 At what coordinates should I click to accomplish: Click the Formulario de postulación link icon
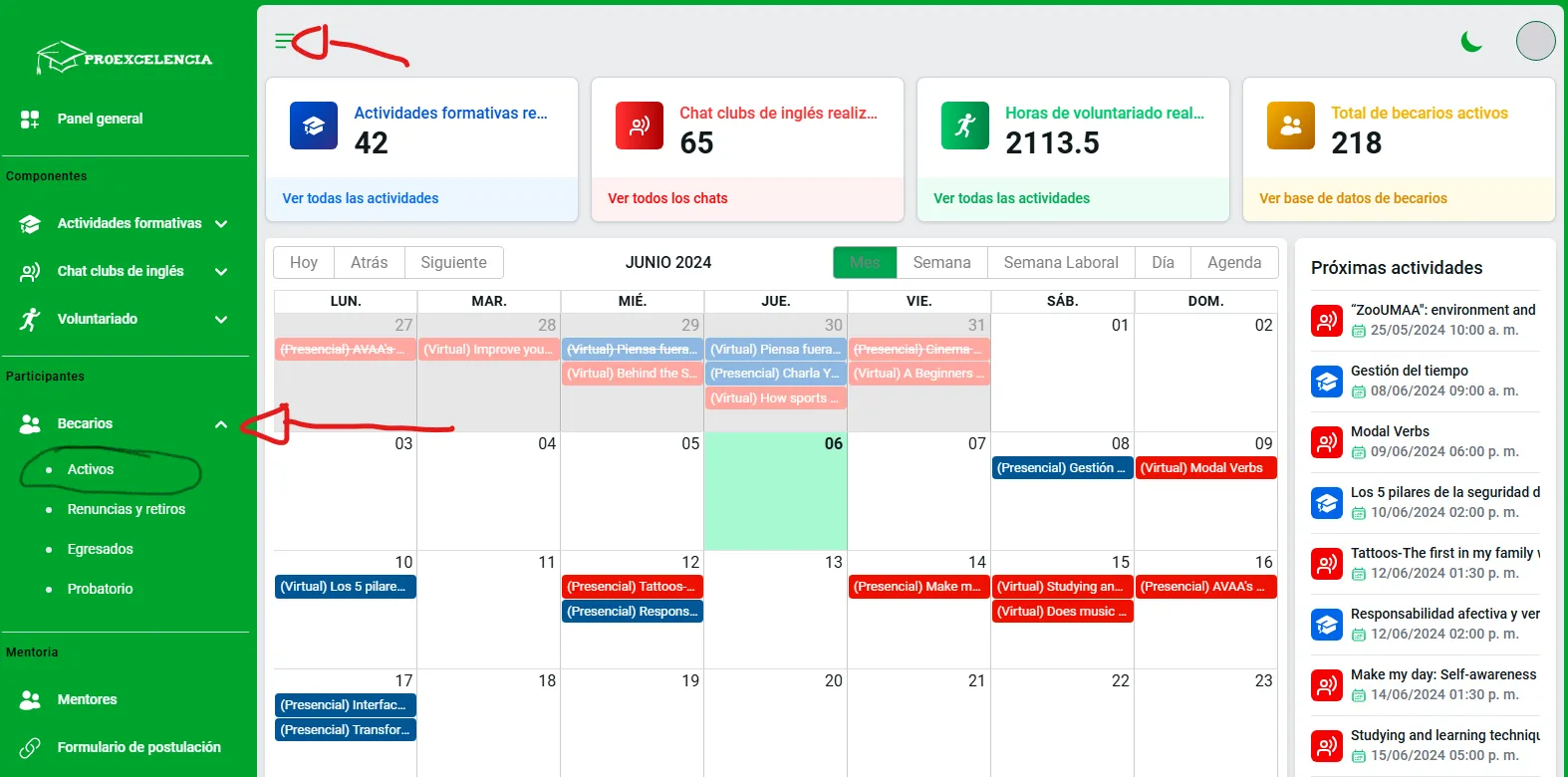coord(30,747)
